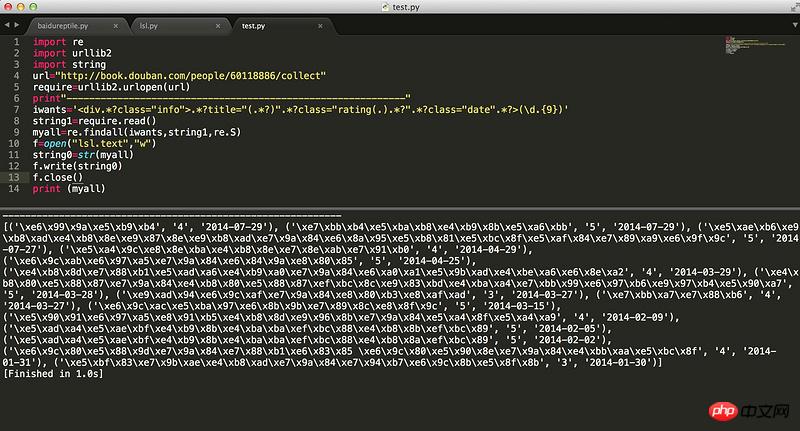The height and width of the screenshot is (431, 800).
Task: Click '2014-02-02' in the output panel
Action: (x=567, y=340)
